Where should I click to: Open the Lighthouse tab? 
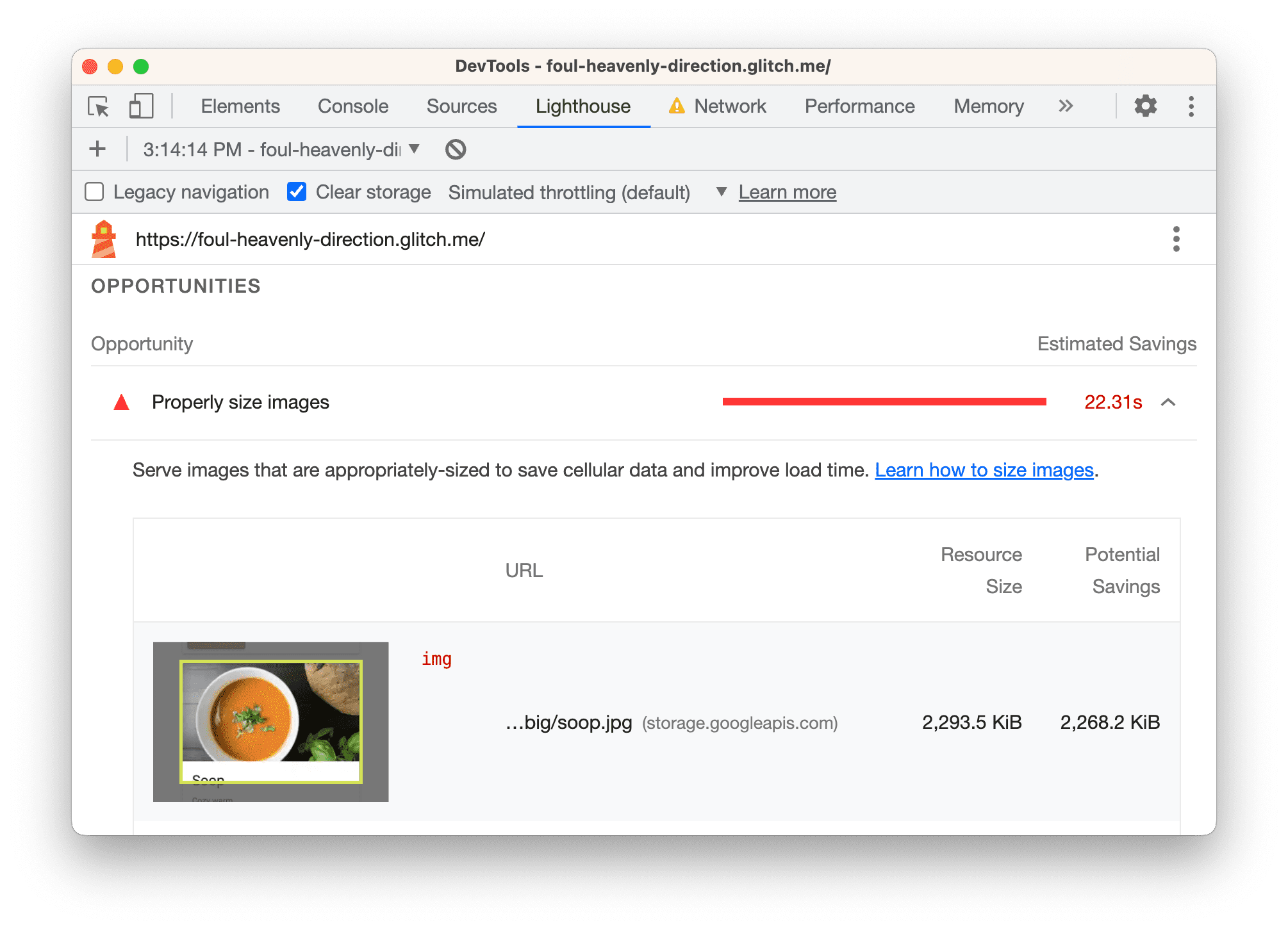coord(583,107)
